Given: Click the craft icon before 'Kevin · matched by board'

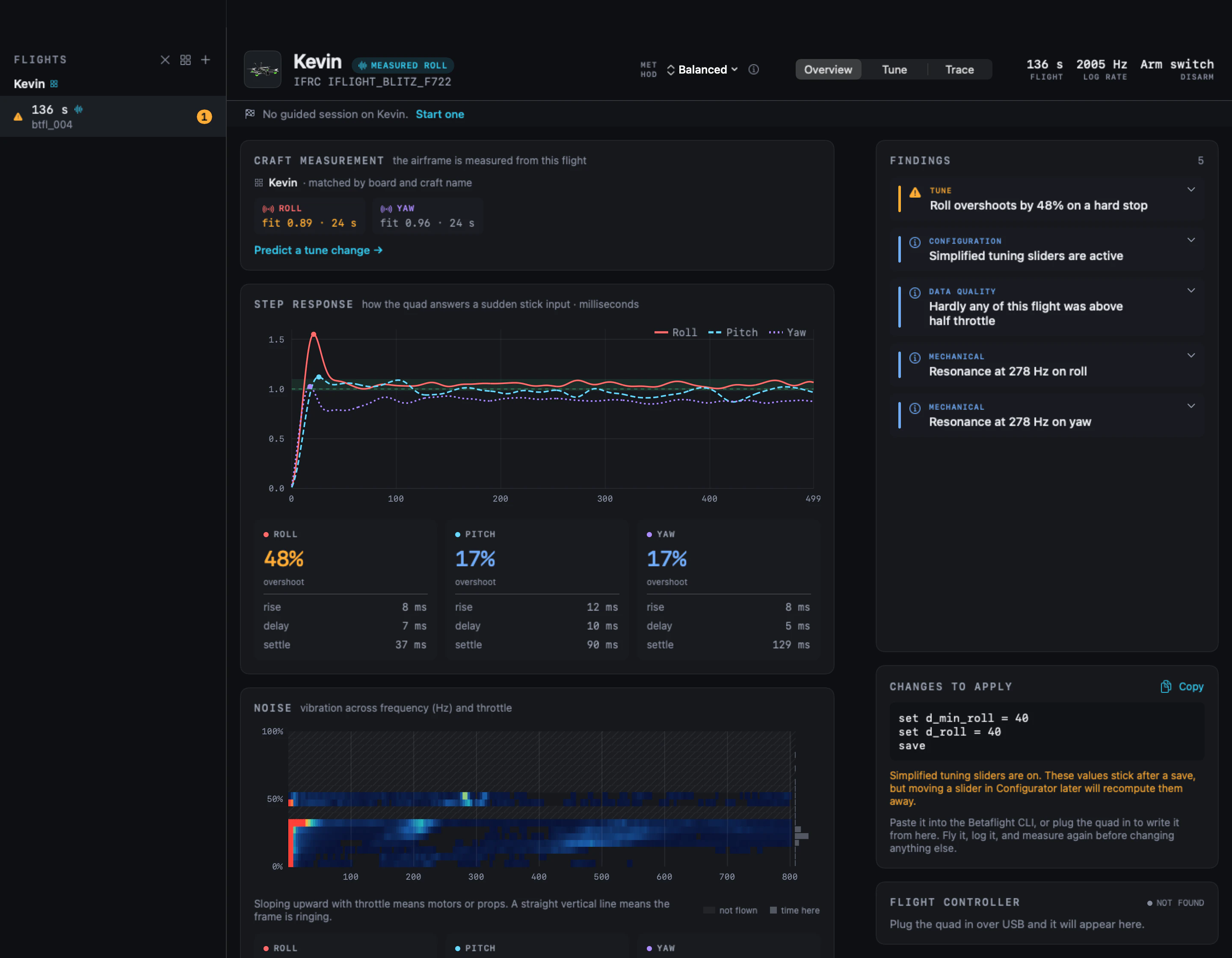Looking at the screenshot, I should click(x=259, y=183).
